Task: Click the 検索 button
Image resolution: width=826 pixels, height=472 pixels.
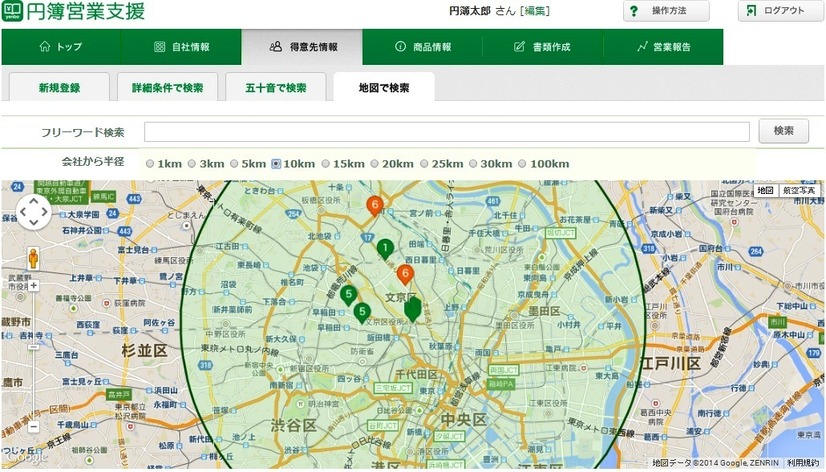Action: pyautogui.click(x=783, y=131)
